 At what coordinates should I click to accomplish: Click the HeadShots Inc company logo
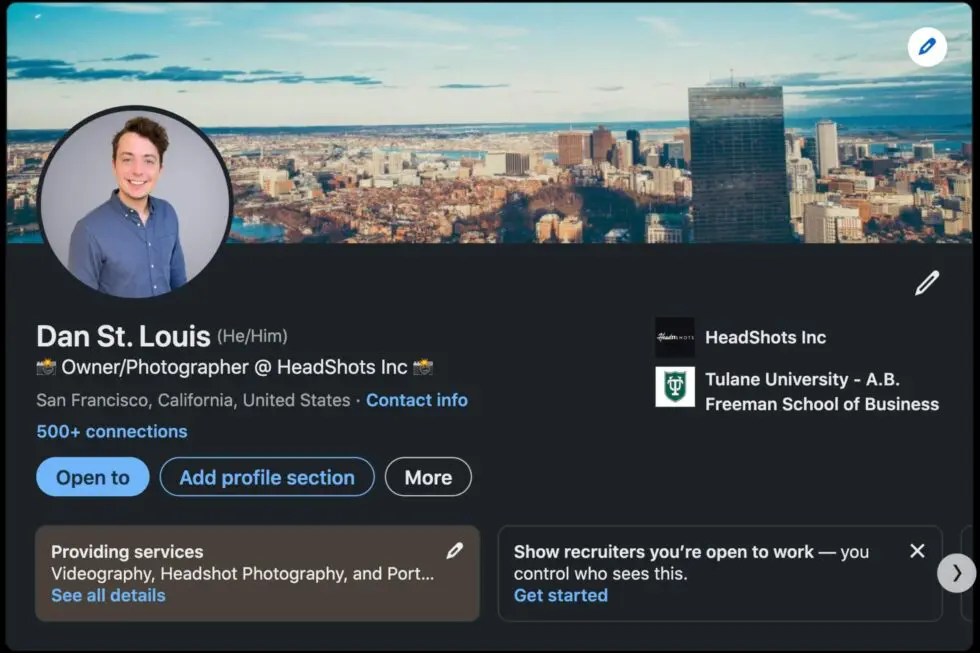click(x=675, y=338)
